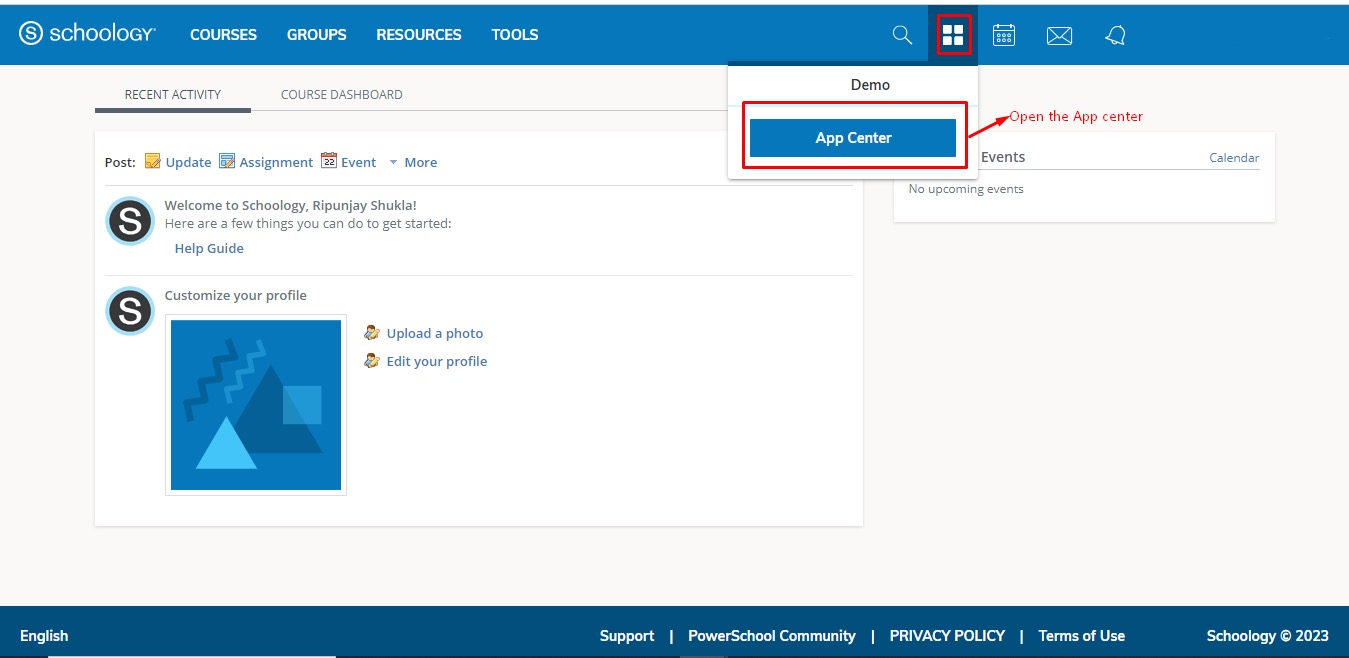The image size is (1349, 658).
Task: Open the messages envelope icon
Action: [x=1059, y=36]
